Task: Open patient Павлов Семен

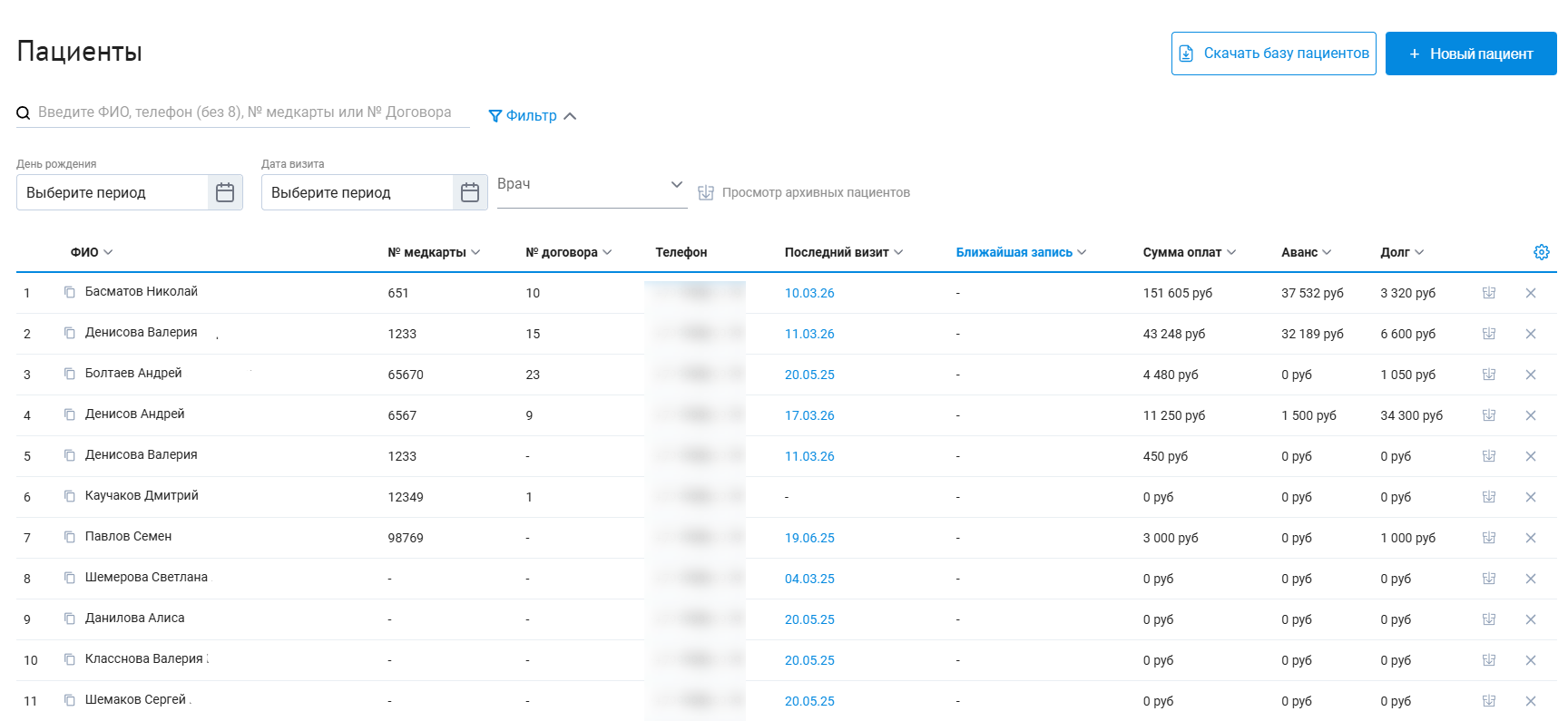Action: pos(128,536)
